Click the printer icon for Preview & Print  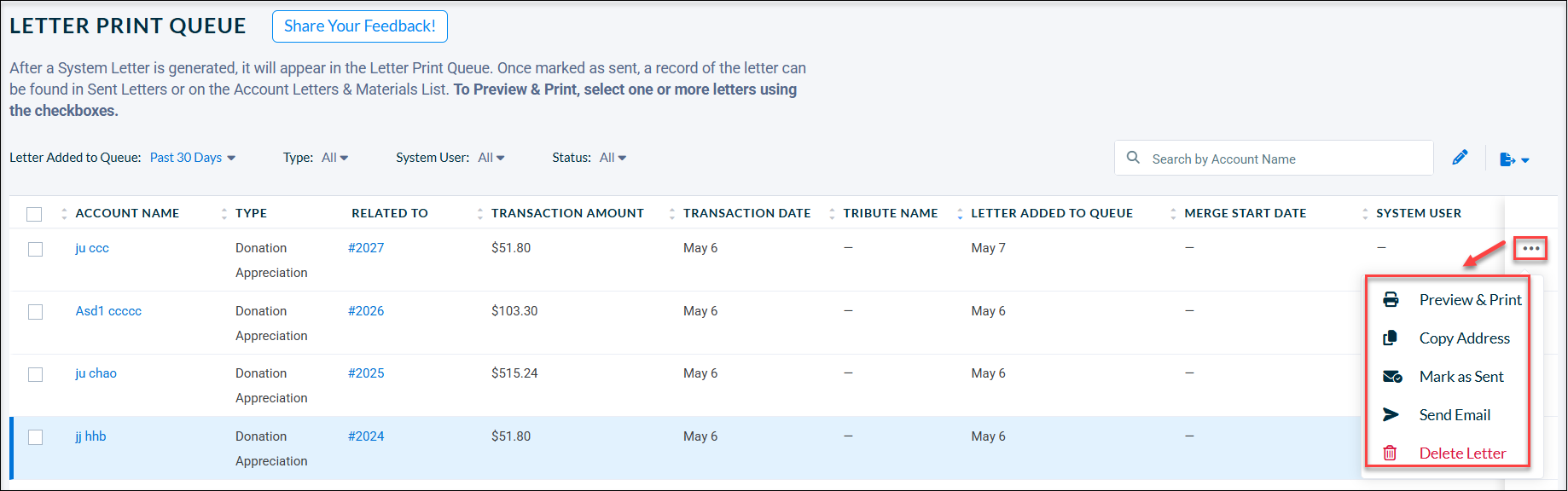(1391, 300)
